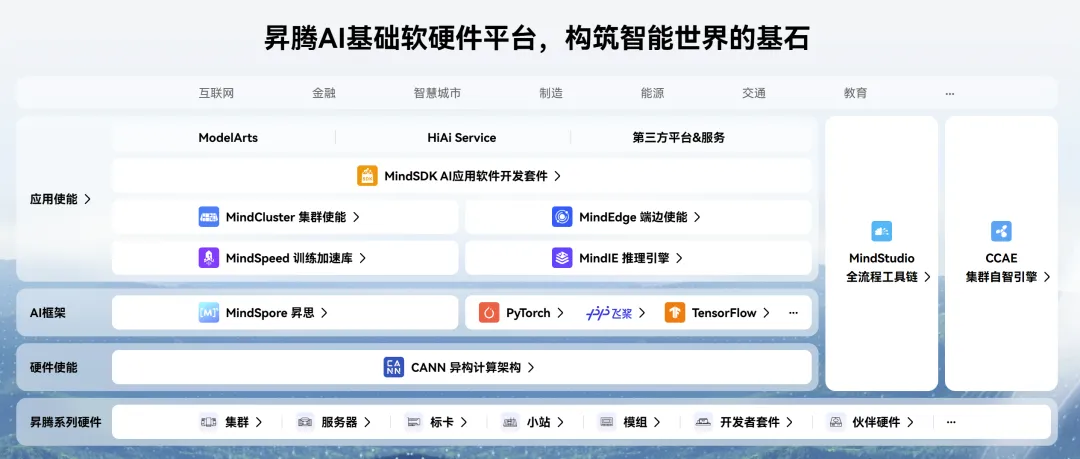The height and width of the screenshot is (459, 1080).
Task: Click the 模组 module icon
Action: (607, 422)
